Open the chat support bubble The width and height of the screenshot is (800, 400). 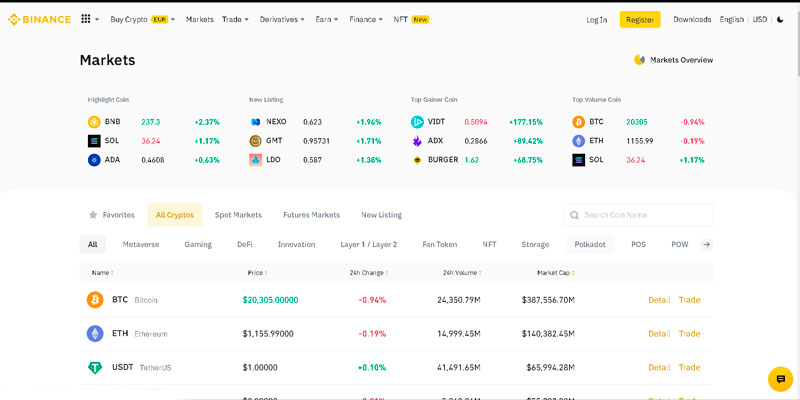pos(780,379)
